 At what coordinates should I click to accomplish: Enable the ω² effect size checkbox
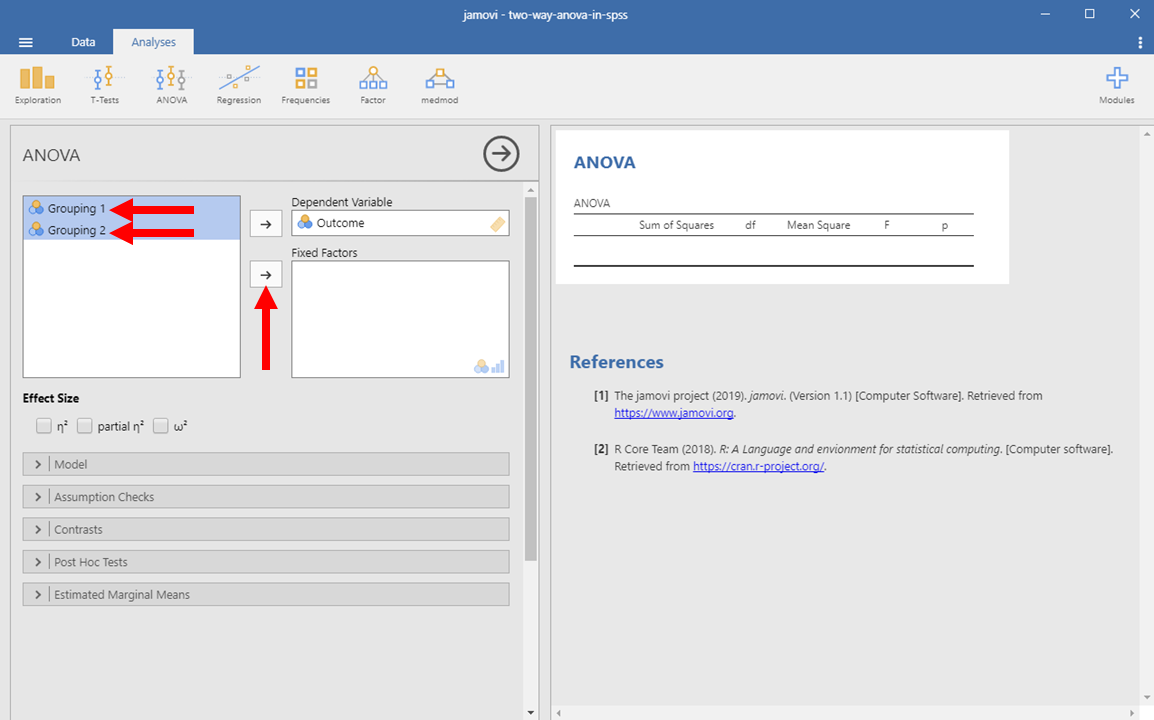tap(161, 426)
